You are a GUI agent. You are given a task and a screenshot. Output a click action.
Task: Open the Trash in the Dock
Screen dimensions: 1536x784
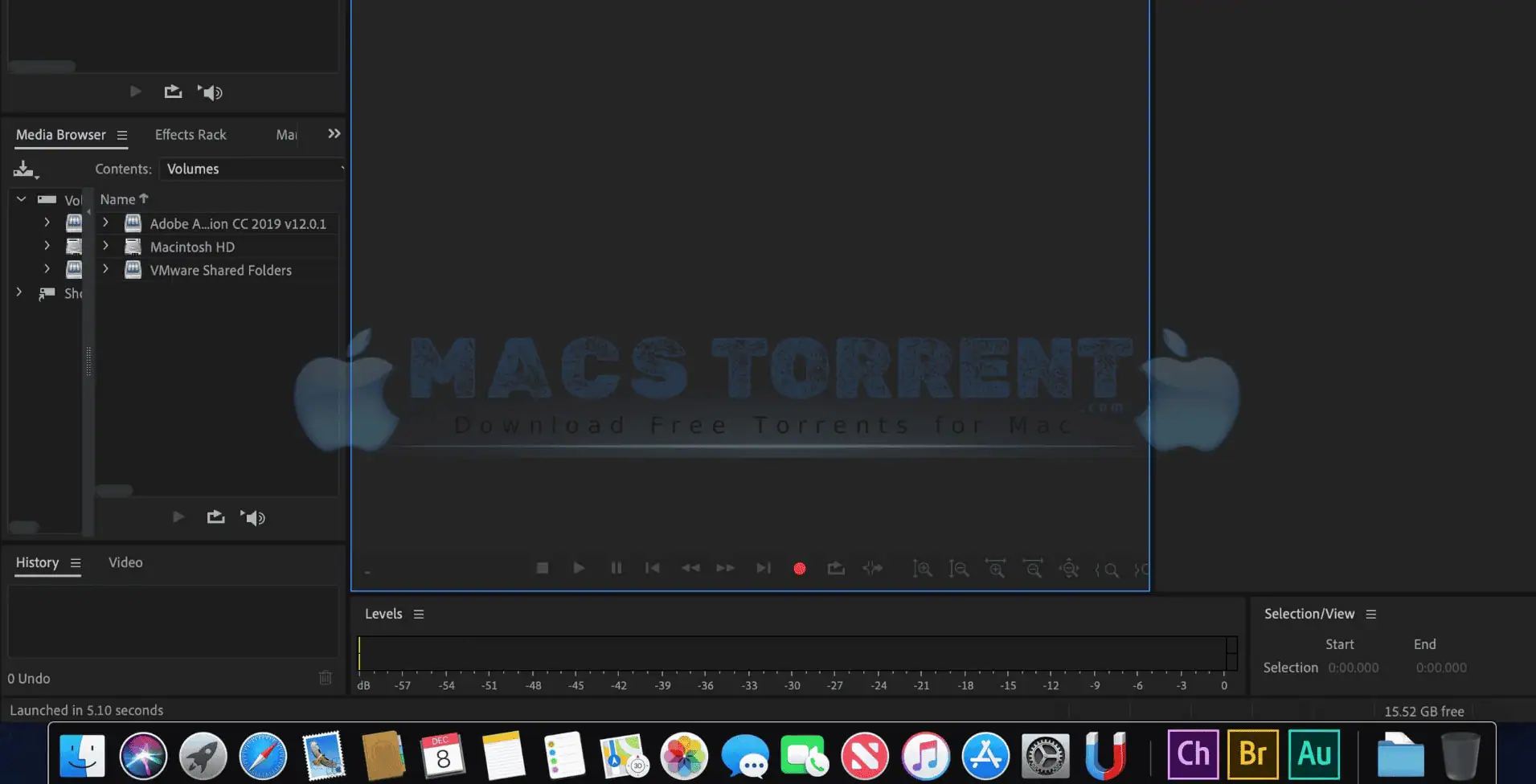point(1460,756)
